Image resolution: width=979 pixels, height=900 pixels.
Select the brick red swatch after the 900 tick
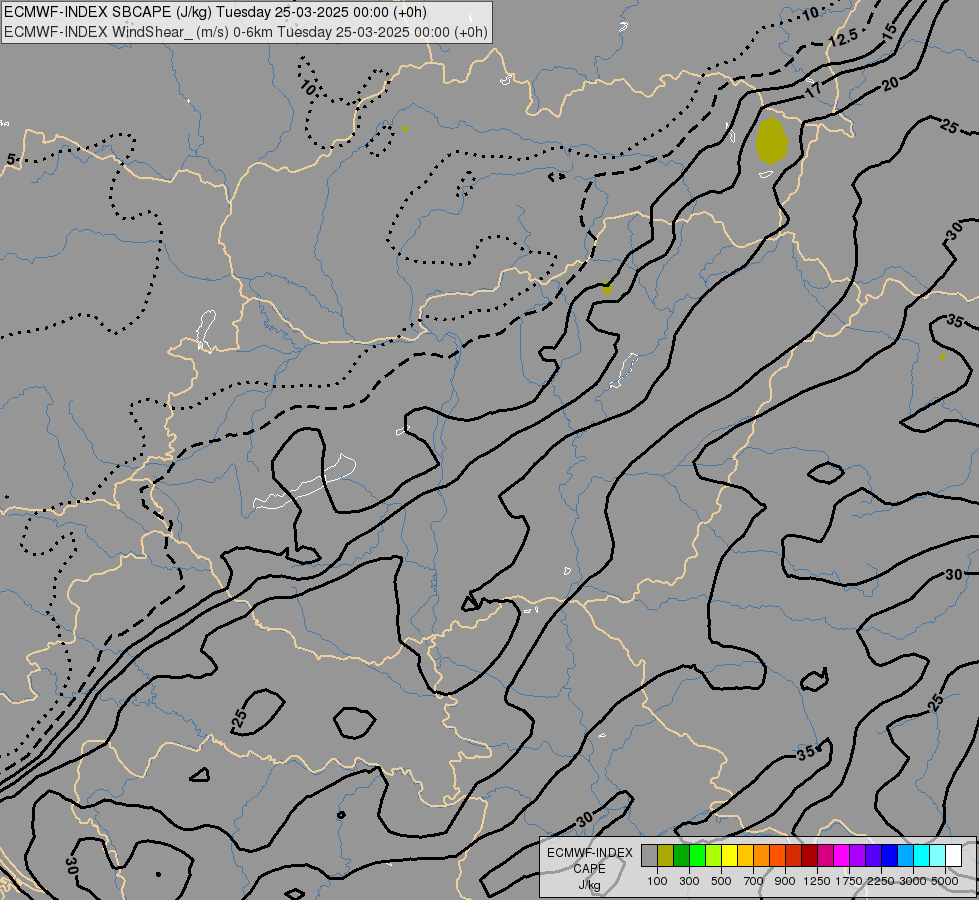(794, 856)
